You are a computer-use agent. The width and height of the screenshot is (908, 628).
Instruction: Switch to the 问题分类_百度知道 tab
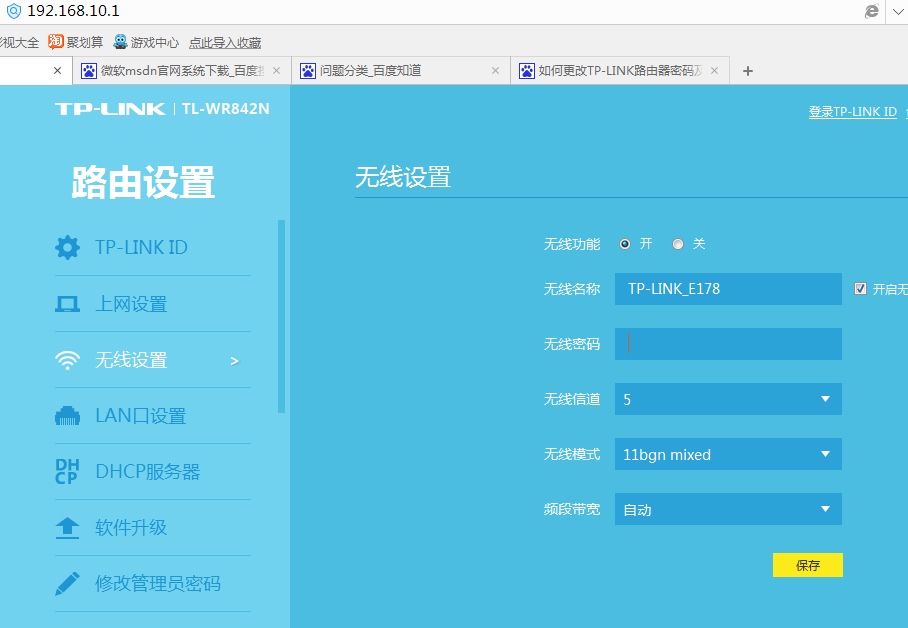[401, 71]
